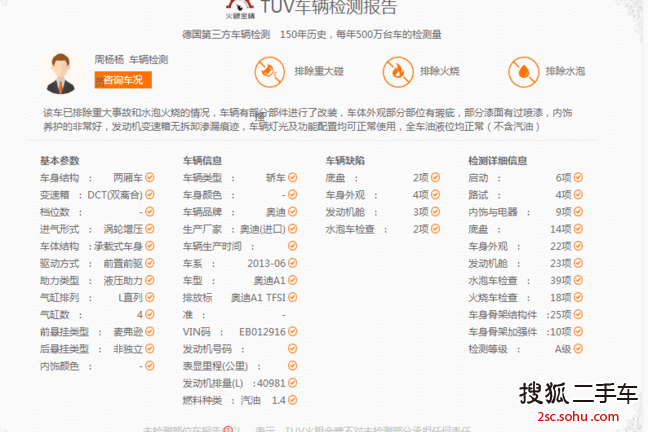Click the 车辆缺陷 section heading
Viewport: 648px width, 432px height.
coord(345,161)
